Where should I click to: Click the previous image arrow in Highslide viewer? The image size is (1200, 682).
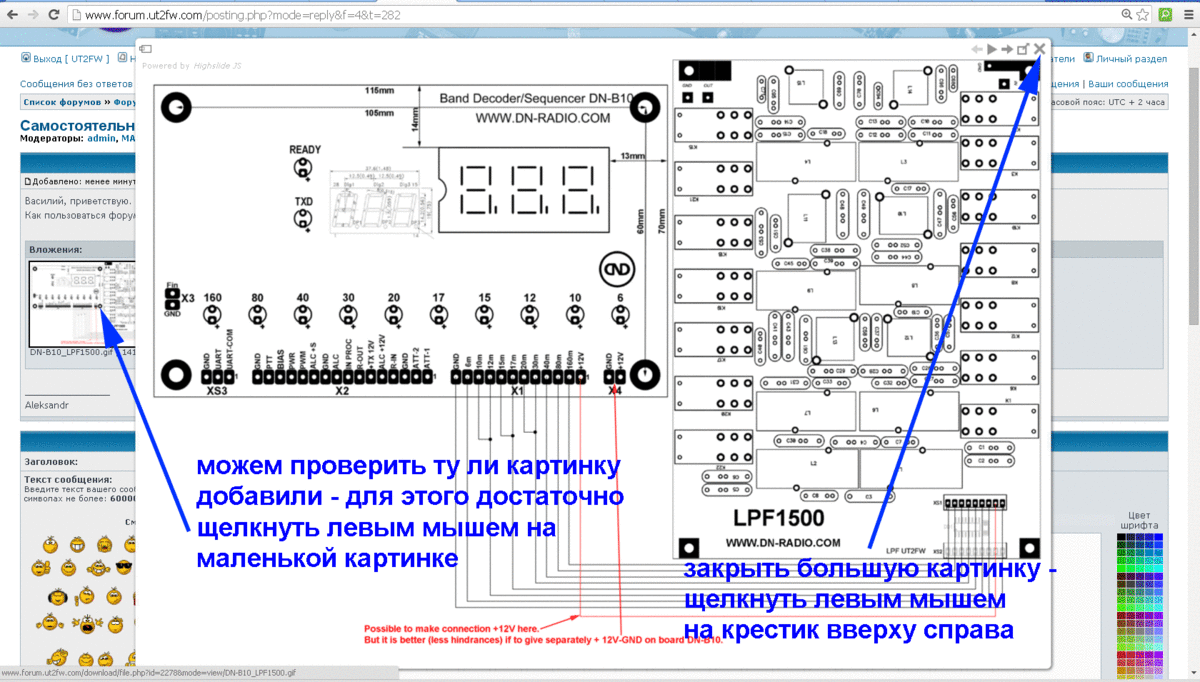tap(976, 49)
